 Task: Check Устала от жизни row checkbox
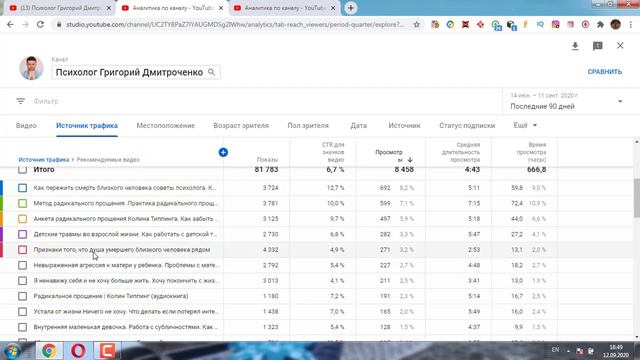pos(22,311)
